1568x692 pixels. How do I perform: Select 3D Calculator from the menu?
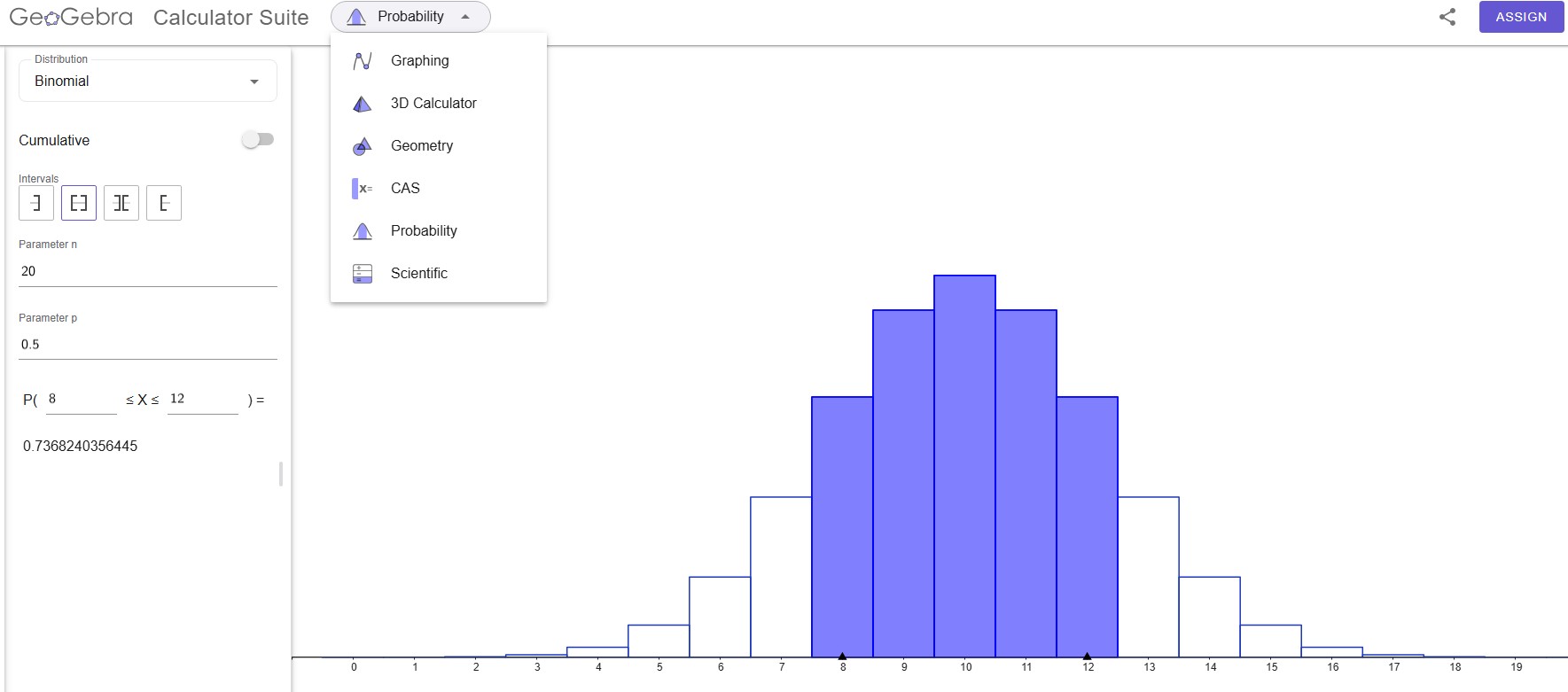point(439,104)
